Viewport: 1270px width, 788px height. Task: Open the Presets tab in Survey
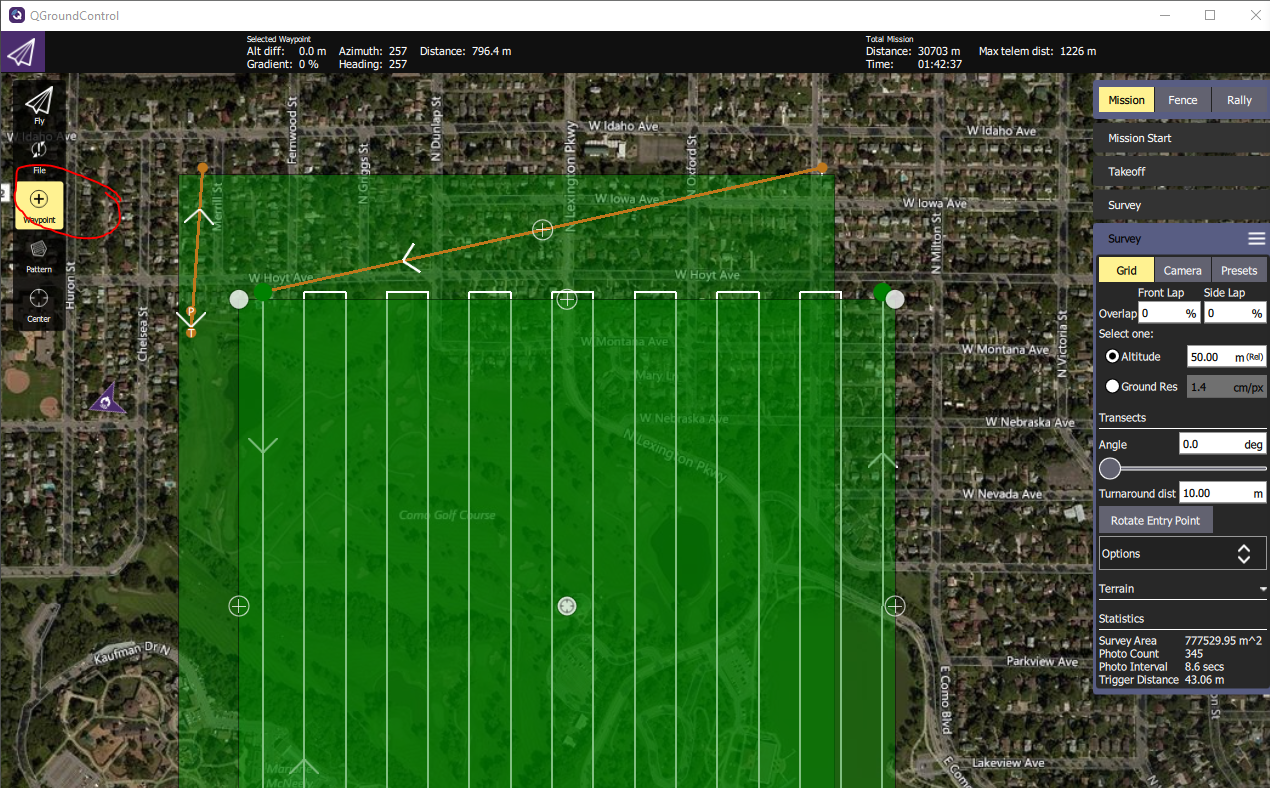point(1239,270)
